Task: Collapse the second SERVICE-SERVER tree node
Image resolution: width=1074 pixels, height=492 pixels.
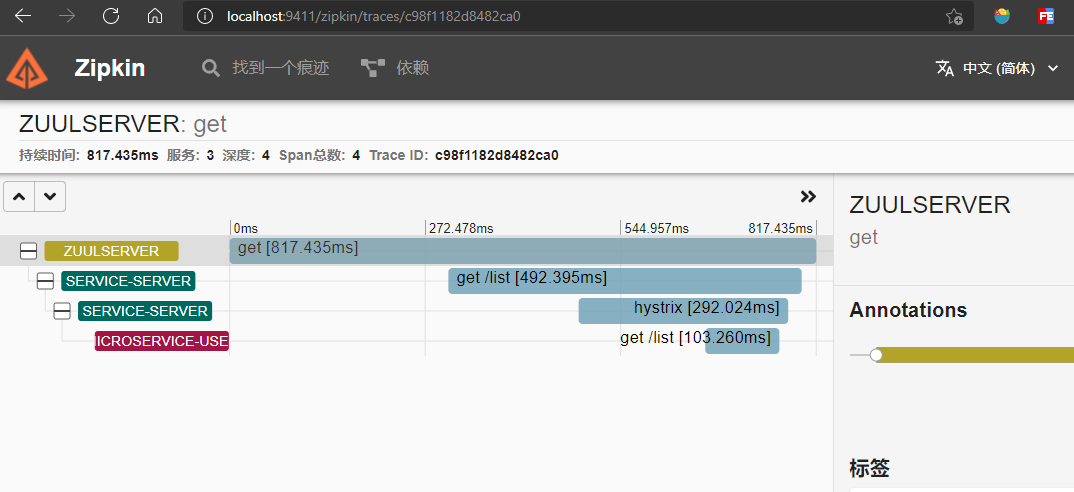Action: 62,311
